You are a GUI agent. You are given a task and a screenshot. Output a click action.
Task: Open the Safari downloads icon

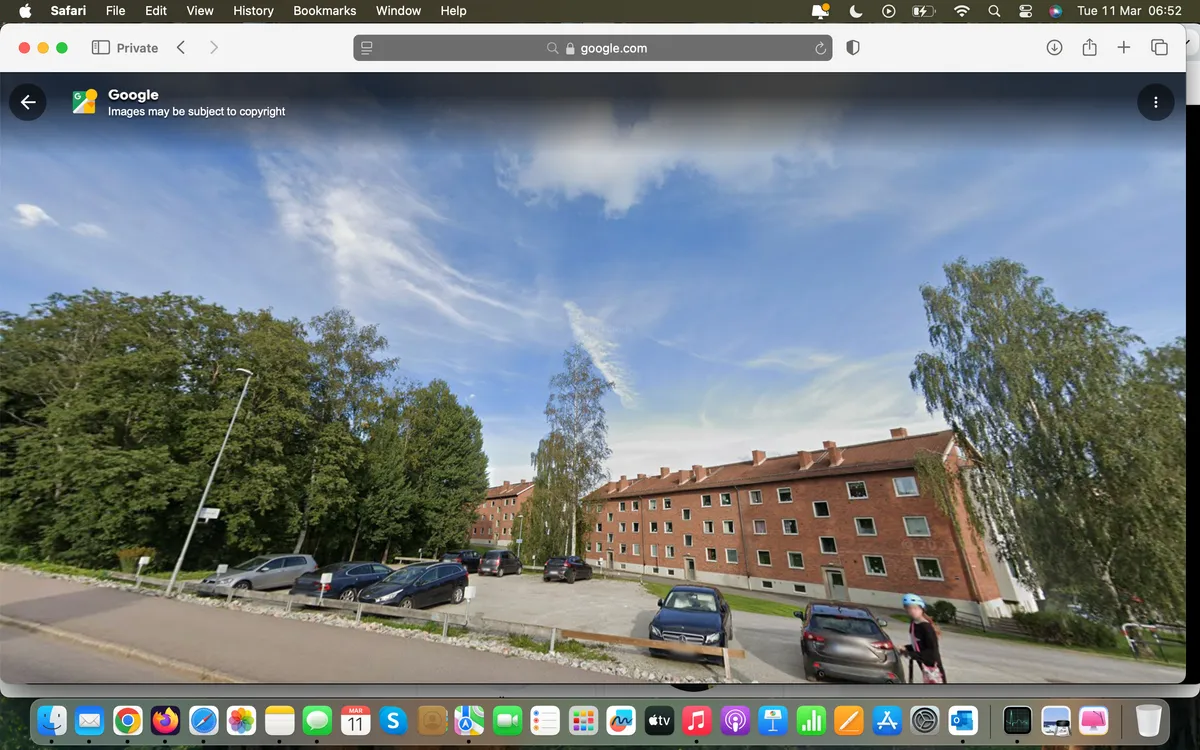coord(1054,48)
